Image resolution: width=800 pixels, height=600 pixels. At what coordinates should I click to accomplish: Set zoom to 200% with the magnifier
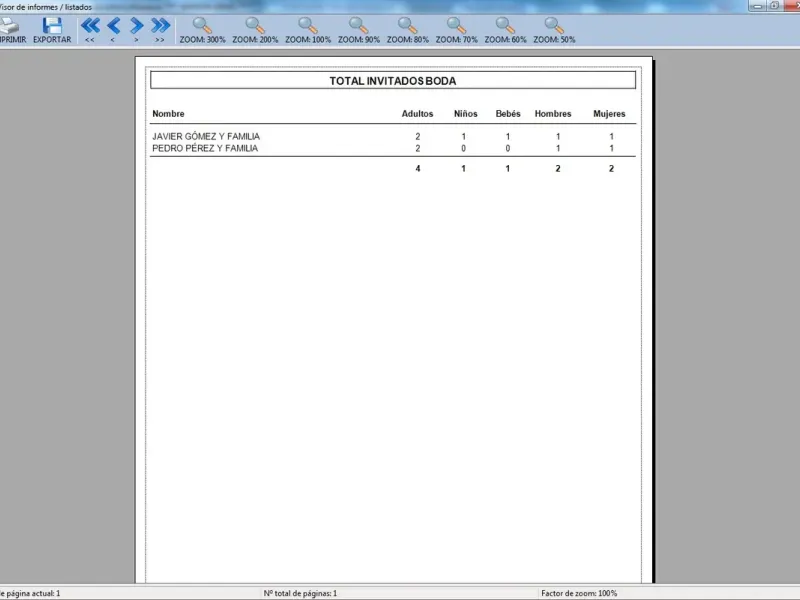(255, 26)
